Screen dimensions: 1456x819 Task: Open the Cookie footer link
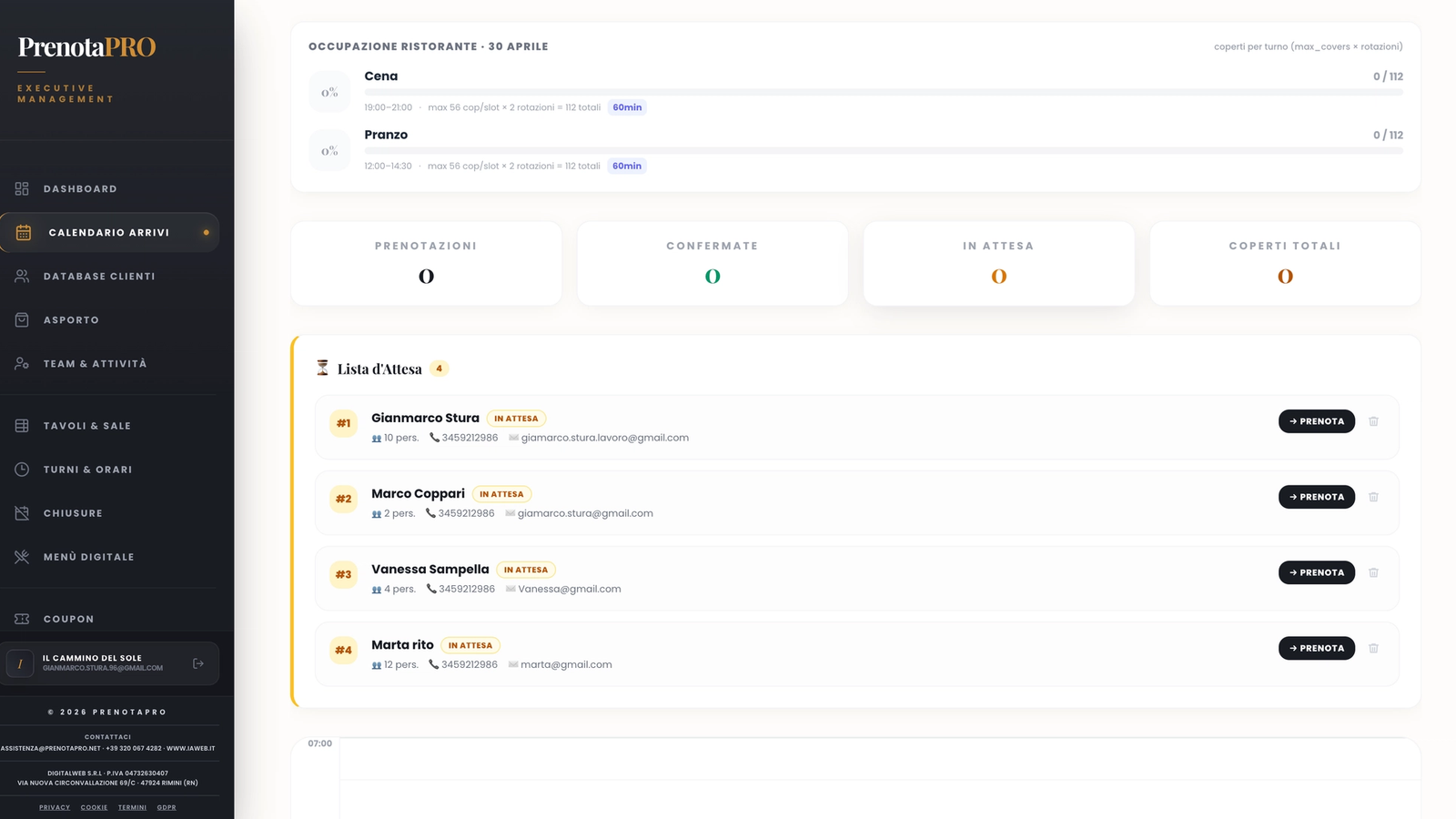tap(94, 807)
